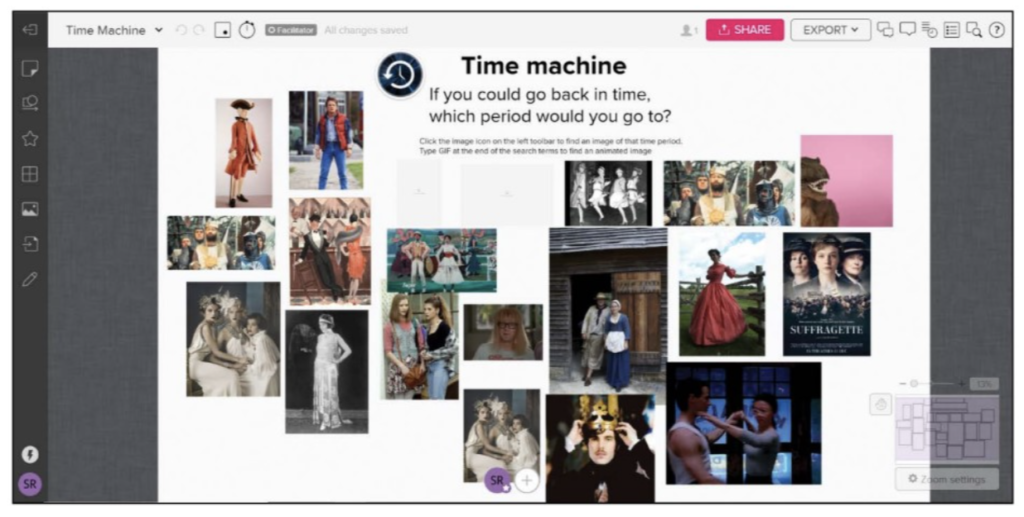
Task: Click the participants count icon
Action: coord(689,30)
